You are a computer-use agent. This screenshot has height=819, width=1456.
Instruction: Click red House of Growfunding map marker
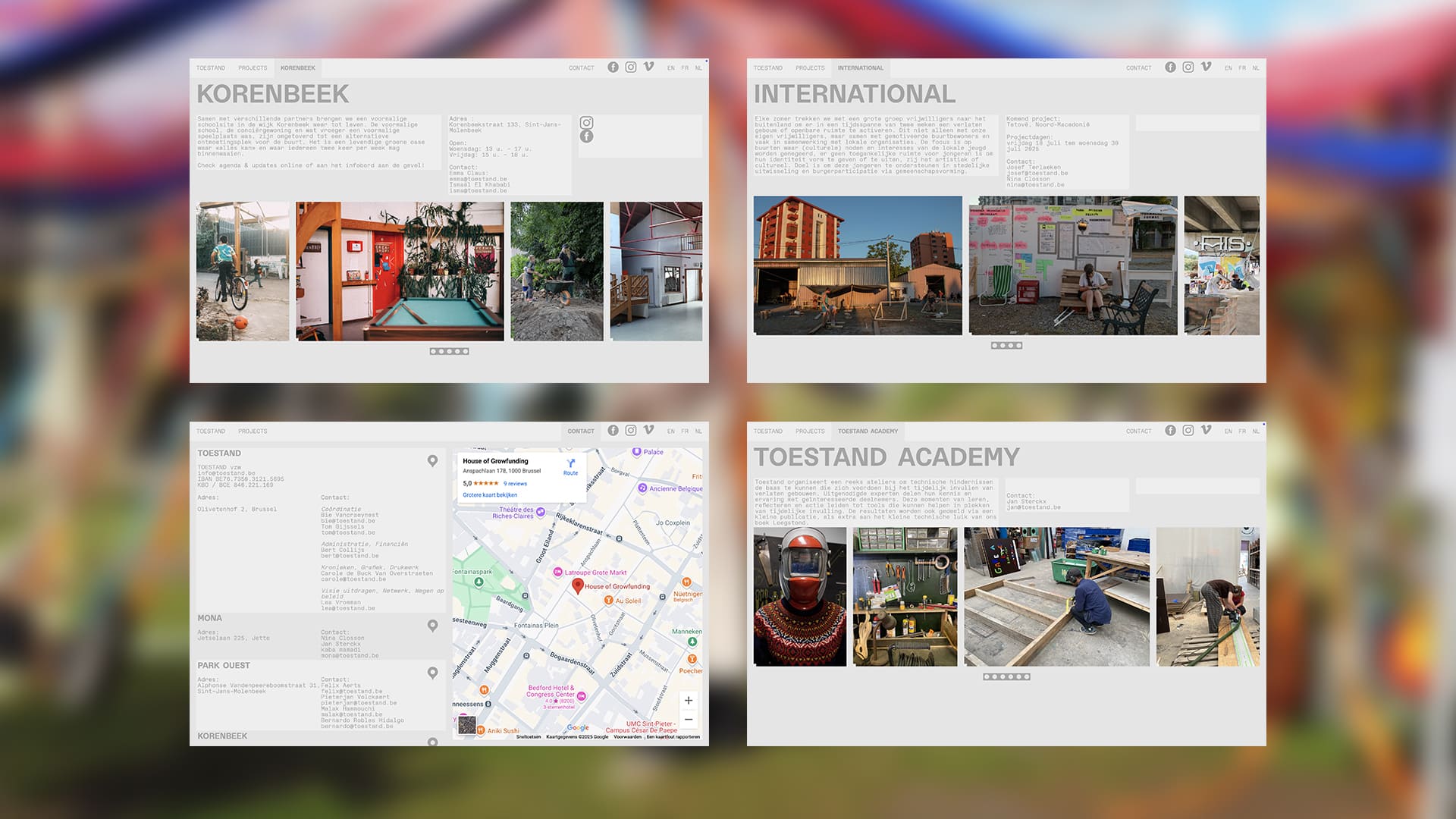[578, 585]
